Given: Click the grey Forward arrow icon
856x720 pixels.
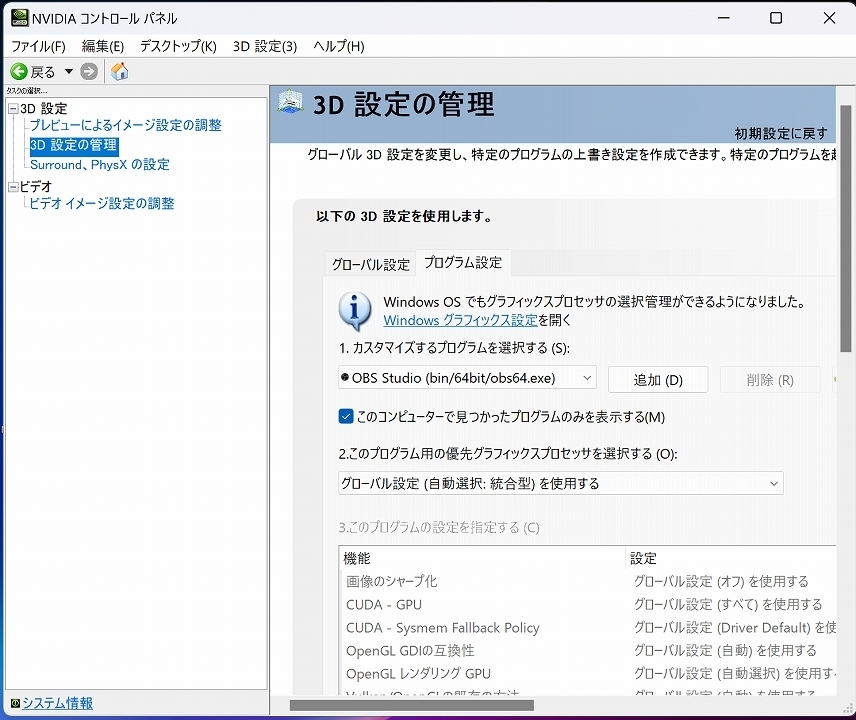Looking at the screenshot, I should tap(89, 72).
